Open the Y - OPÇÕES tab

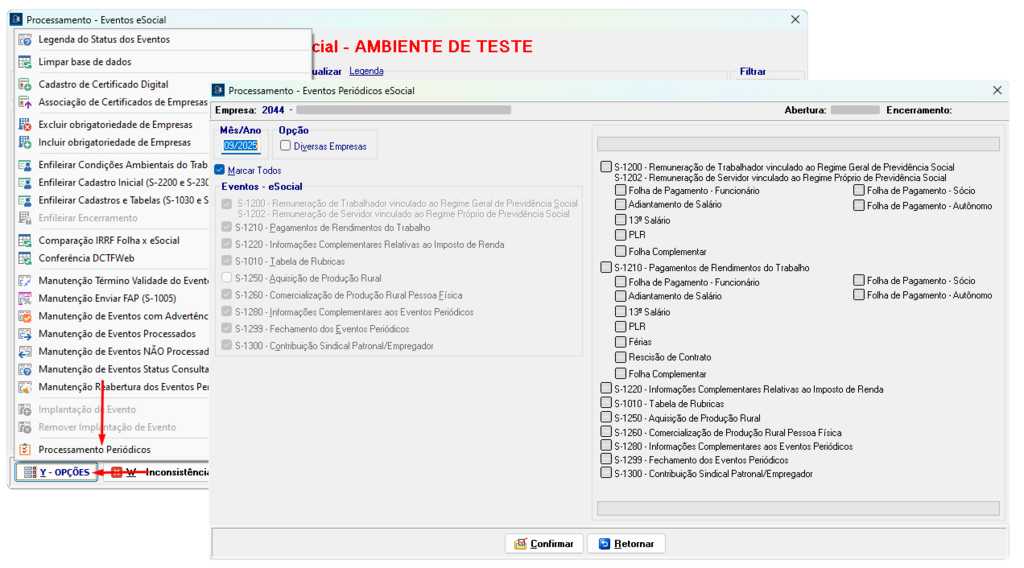coord(57,472)
